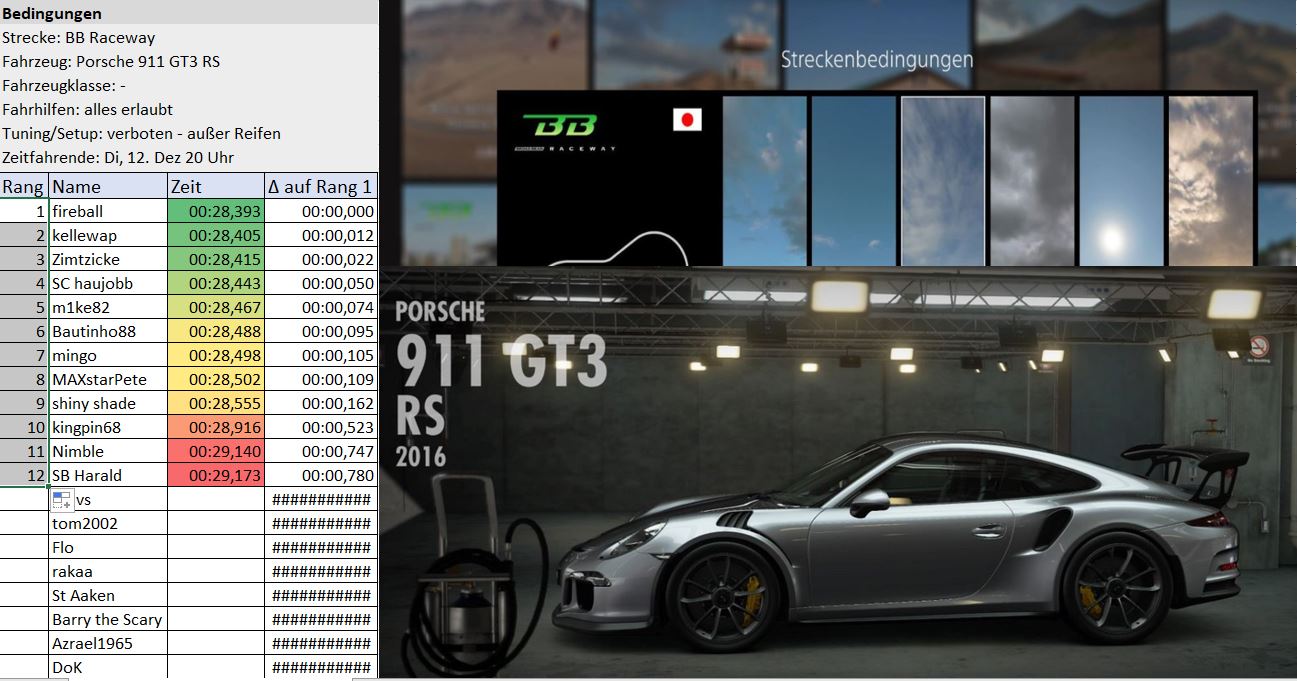
Task: Select the mingo name cell
Action: (108, 355)
